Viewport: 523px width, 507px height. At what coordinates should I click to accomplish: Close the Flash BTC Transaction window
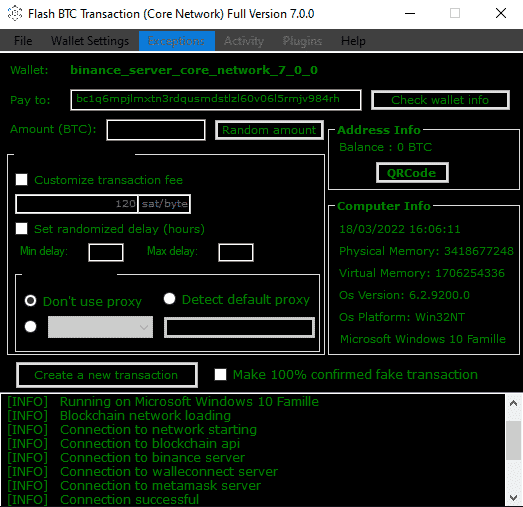[x=501, y=14]
